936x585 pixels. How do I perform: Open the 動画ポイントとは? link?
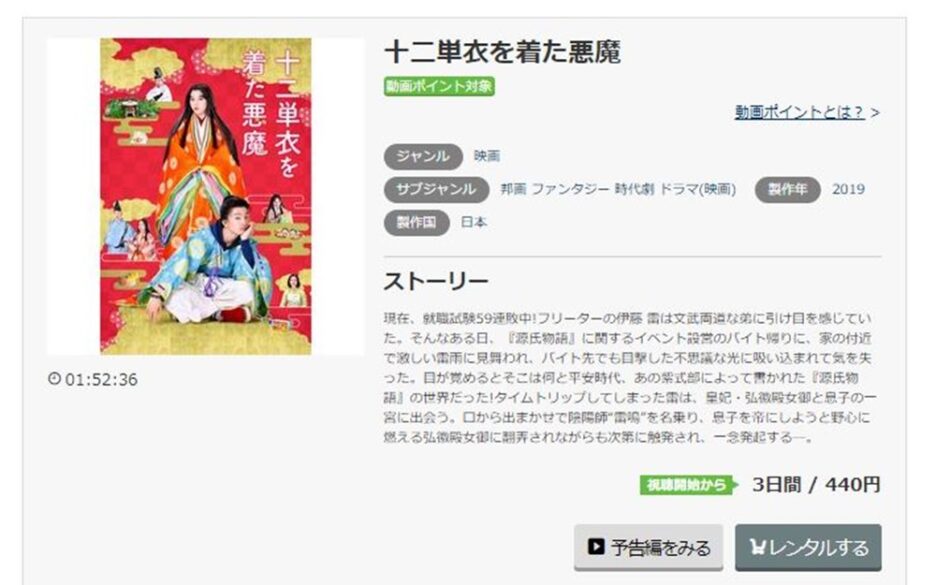point(799,112)
